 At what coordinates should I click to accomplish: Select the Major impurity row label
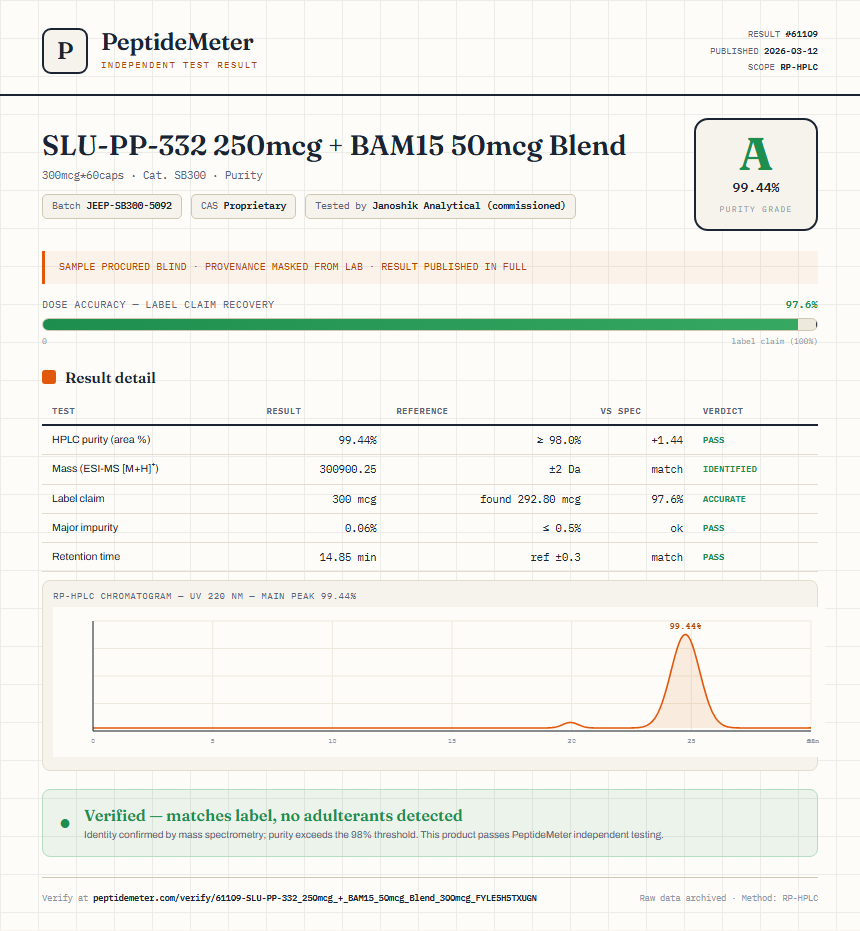85,527
